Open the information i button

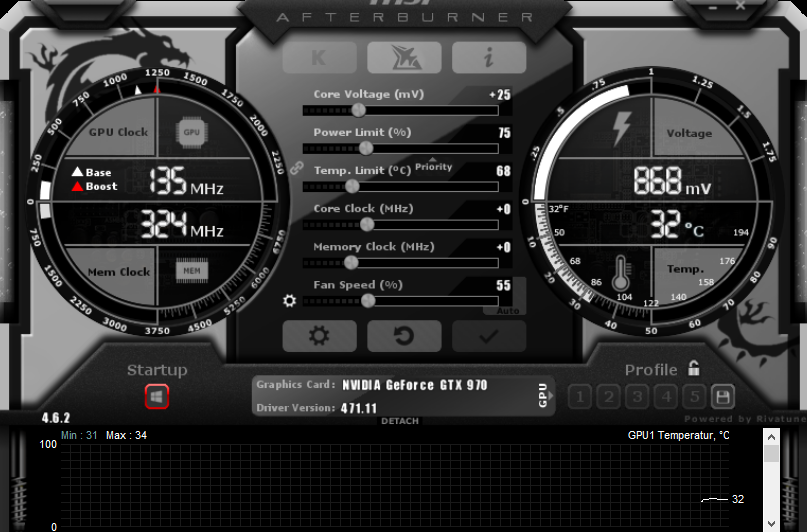click(489, 57)
